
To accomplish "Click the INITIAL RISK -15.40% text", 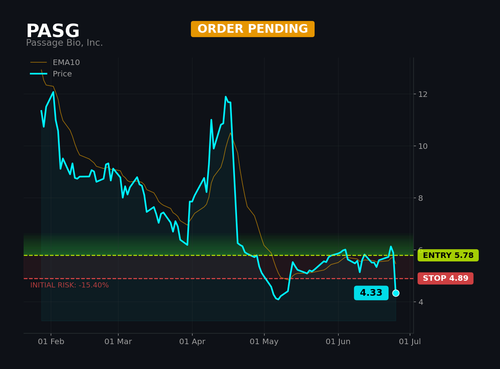I will [69, 285].
